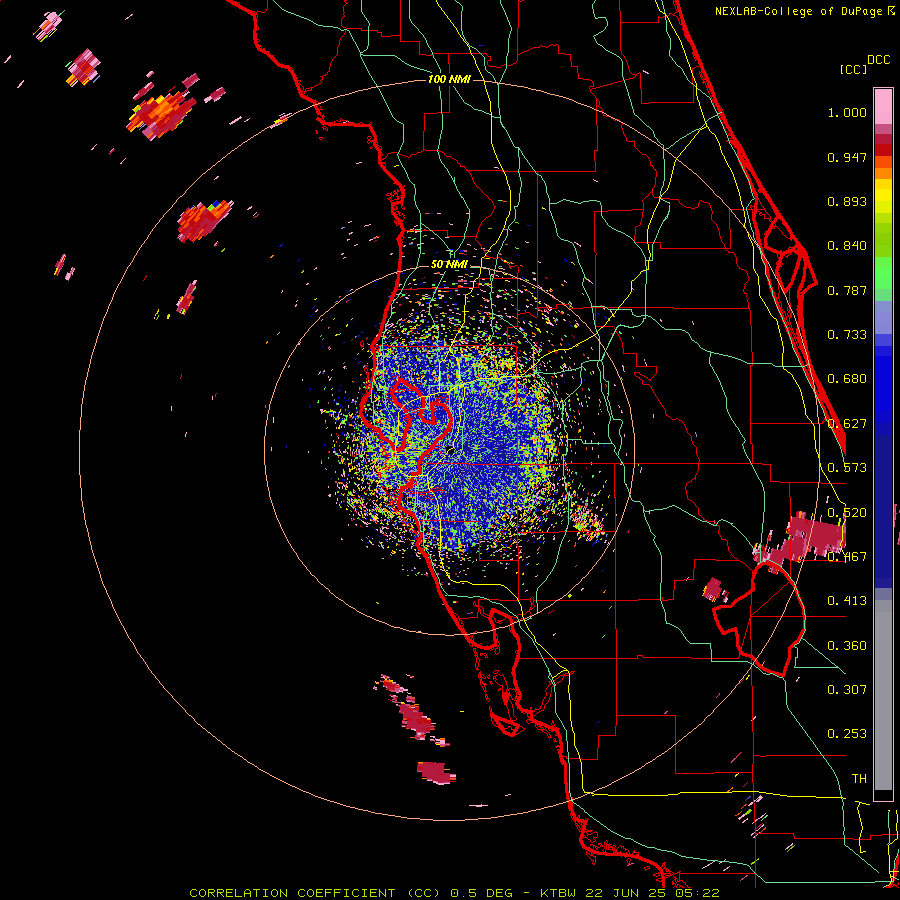Select the 0.467 color scale value
Viewport: 900px width, 900px height.
(847, 557)
